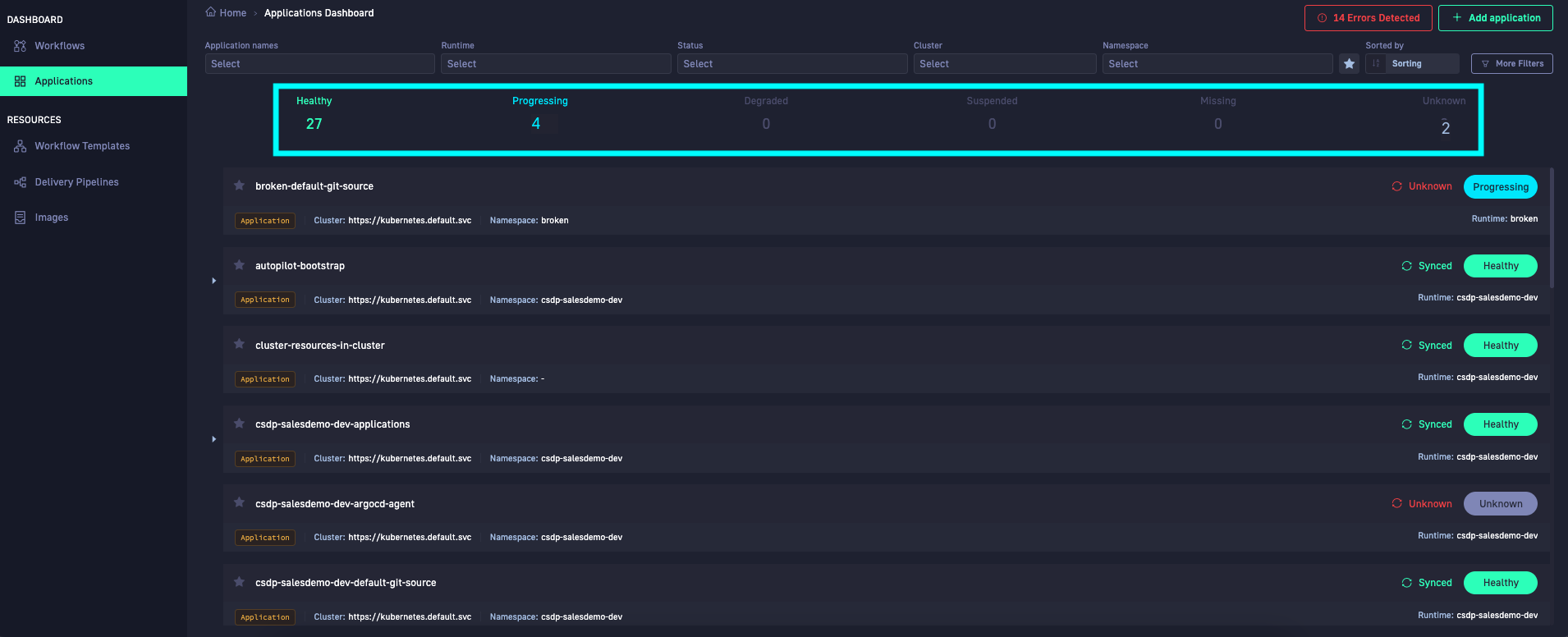Image resolution: width=1568 pixels, height=637 pixels.
Task: Open Workflow Templates page
Action: tap(82, 146)
